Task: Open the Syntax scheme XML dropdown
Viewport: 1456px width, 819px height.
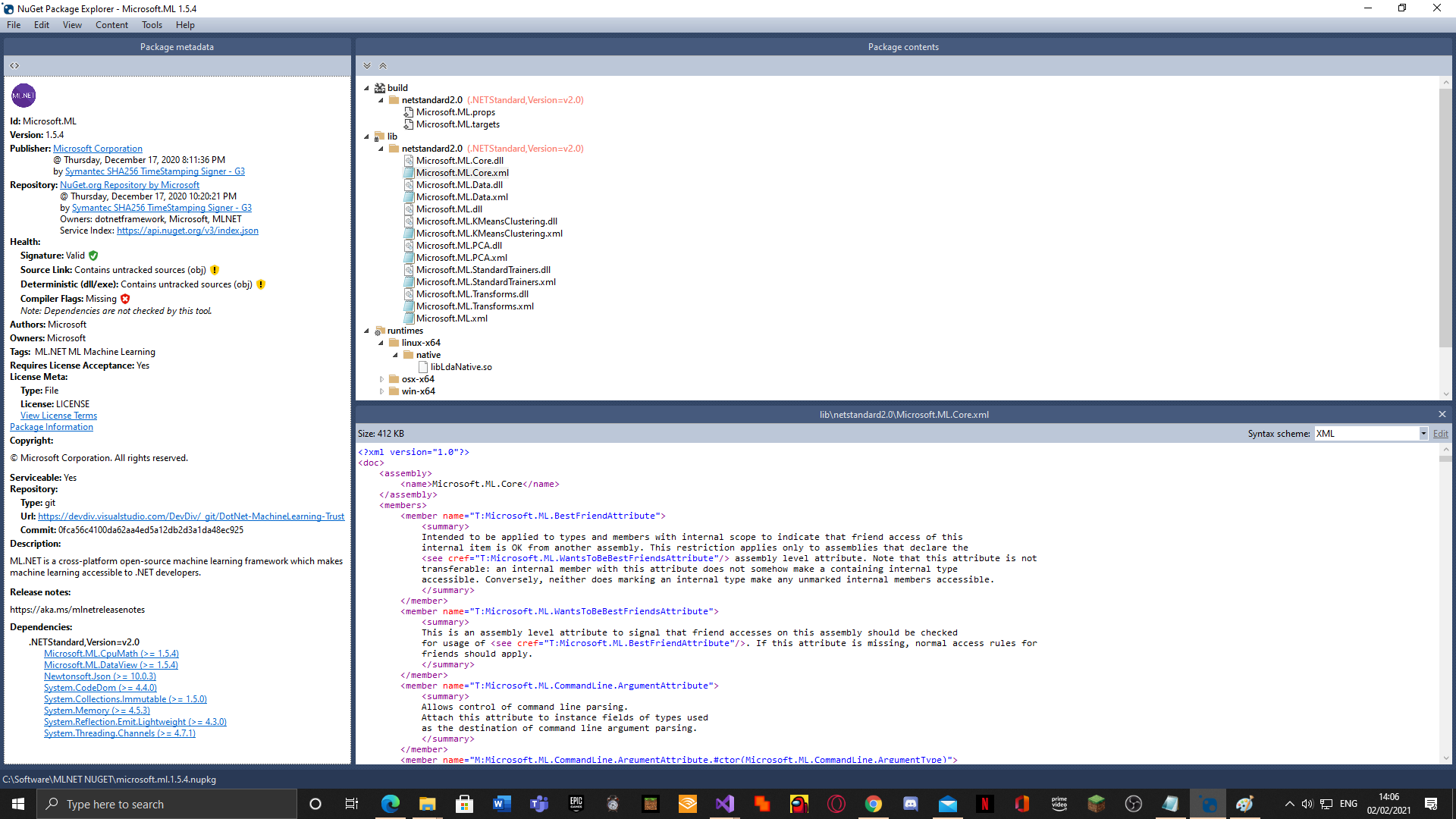Action: click(x=1423, y=434)
